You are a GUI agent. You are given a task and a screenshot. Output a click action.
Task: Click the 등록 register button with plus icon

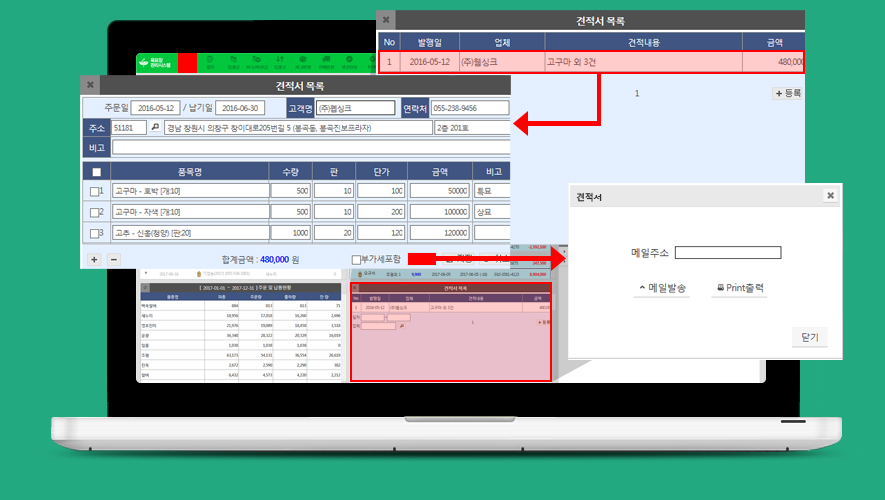click(787, 93)
